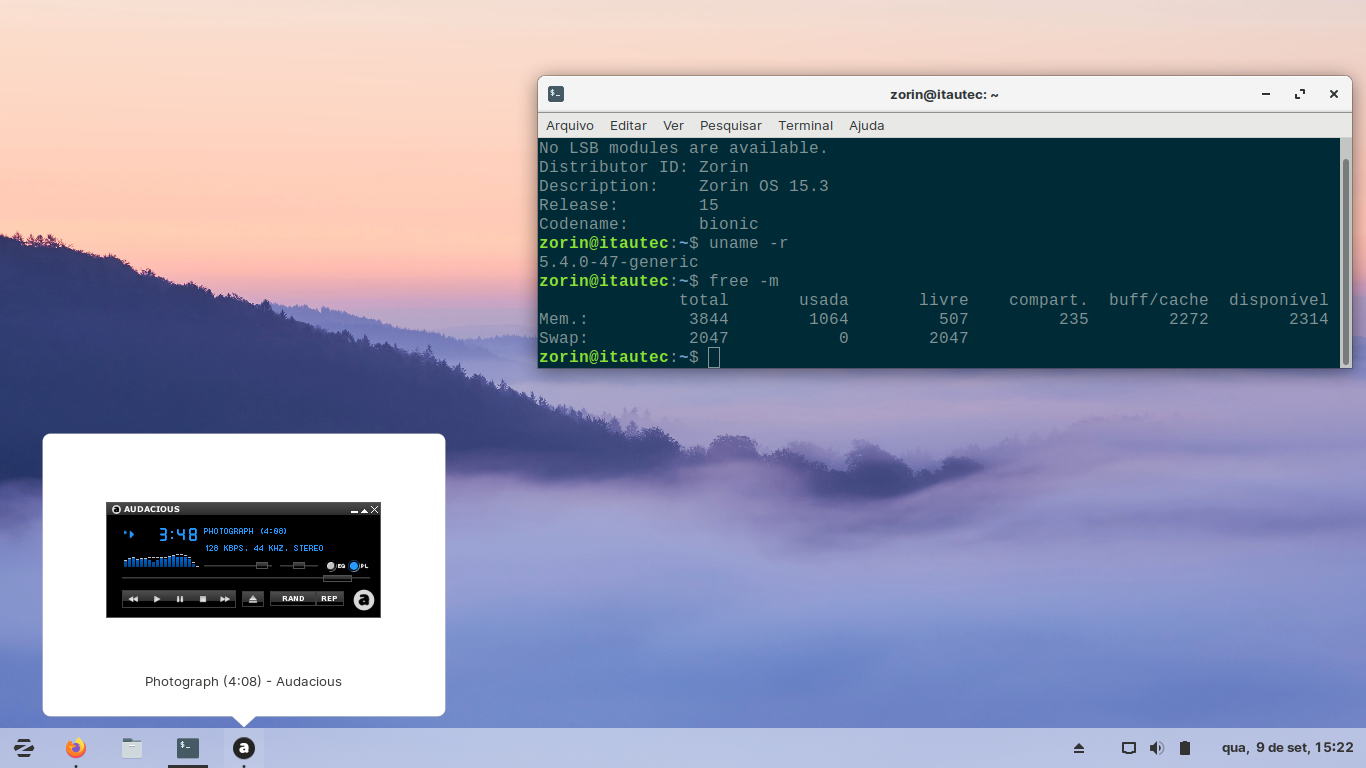Screen dimensions: 1366x768
Task: Click the 'Zorin OS 15.3' description text
Action: 764,187
